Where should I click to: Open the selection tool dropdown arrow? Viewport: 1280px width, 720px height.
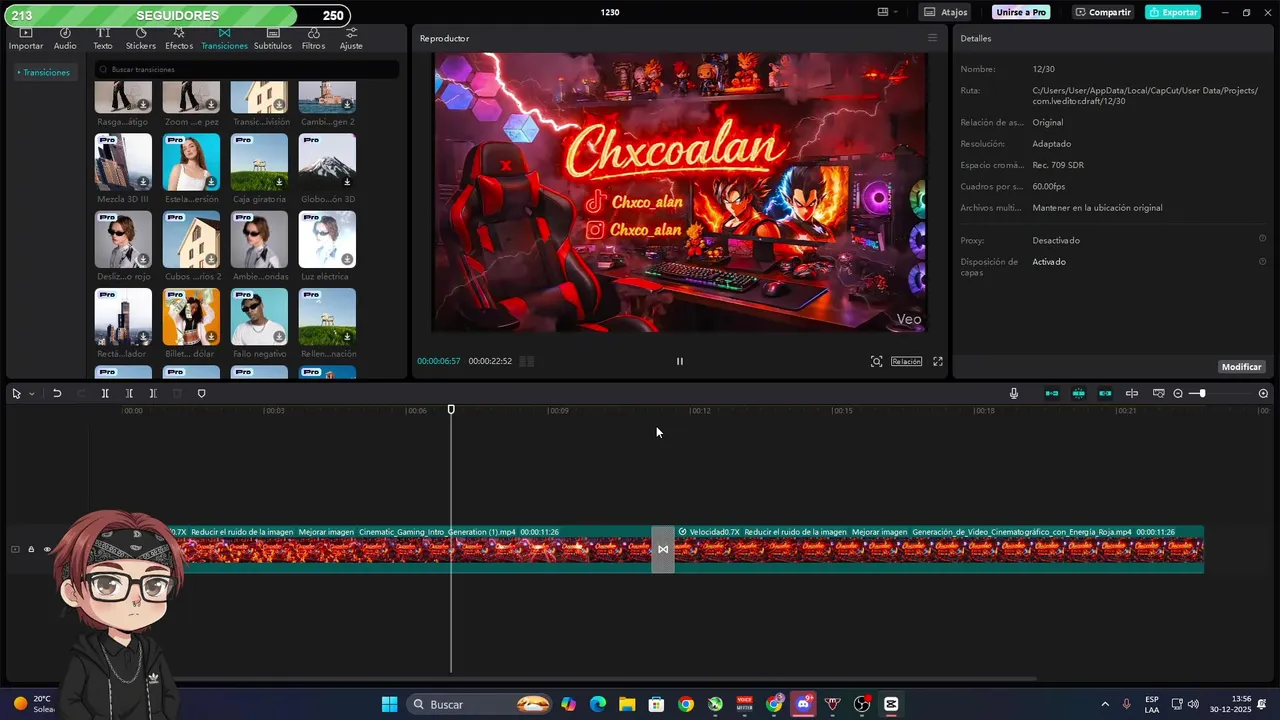31,394
